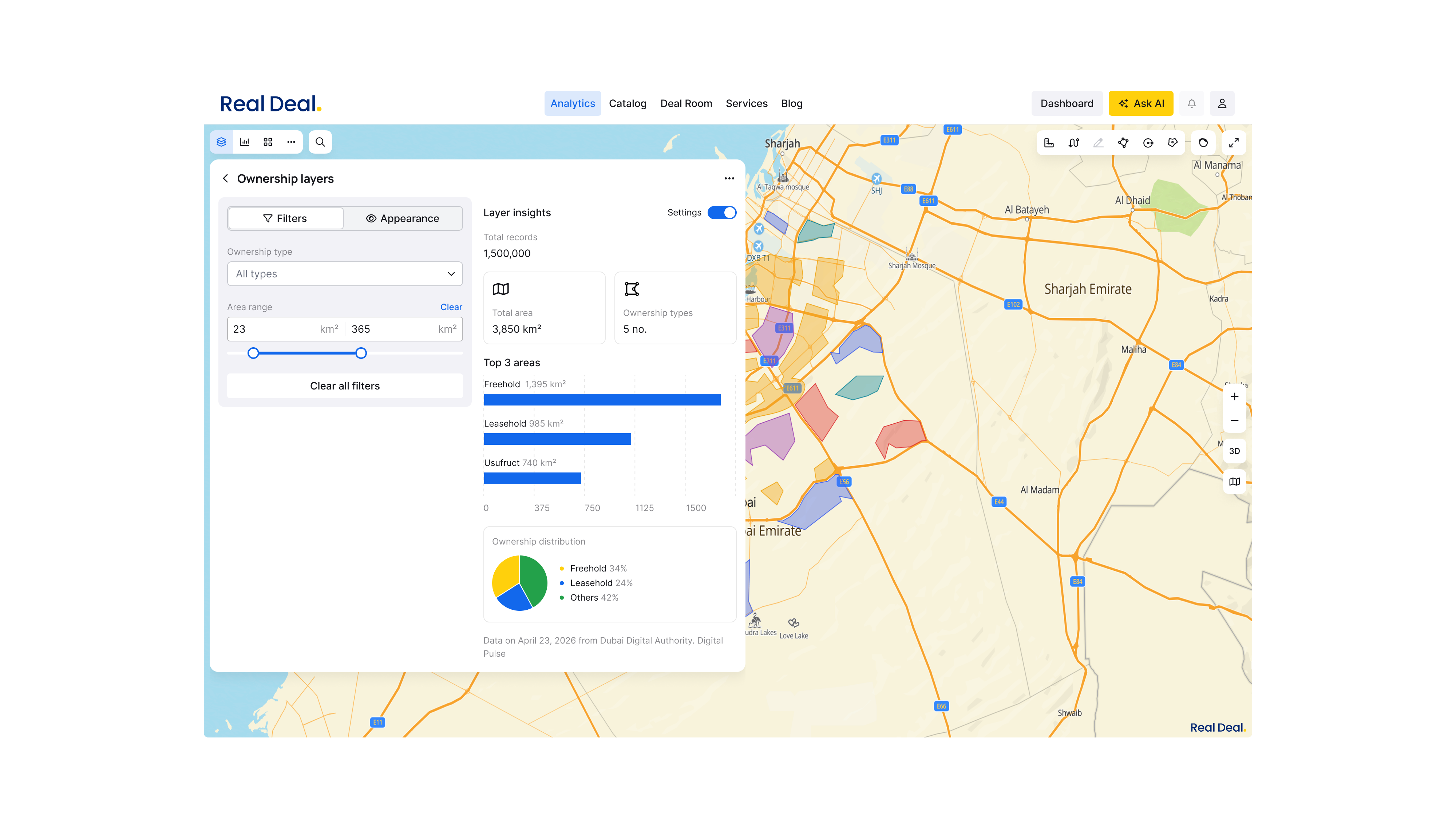
Task: Open the map search magnifier
Action: coord(320,142)
